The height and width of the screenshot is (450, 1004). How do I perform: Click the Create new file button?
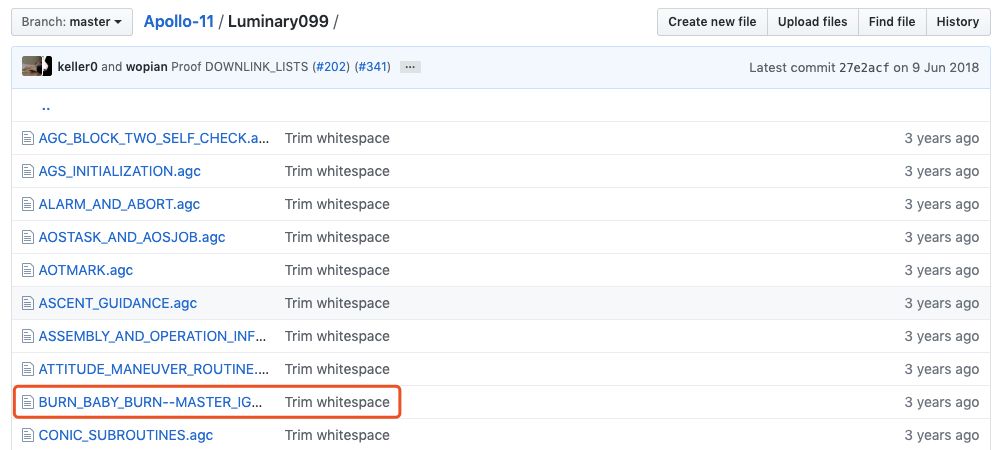click(x=712, y=22)
